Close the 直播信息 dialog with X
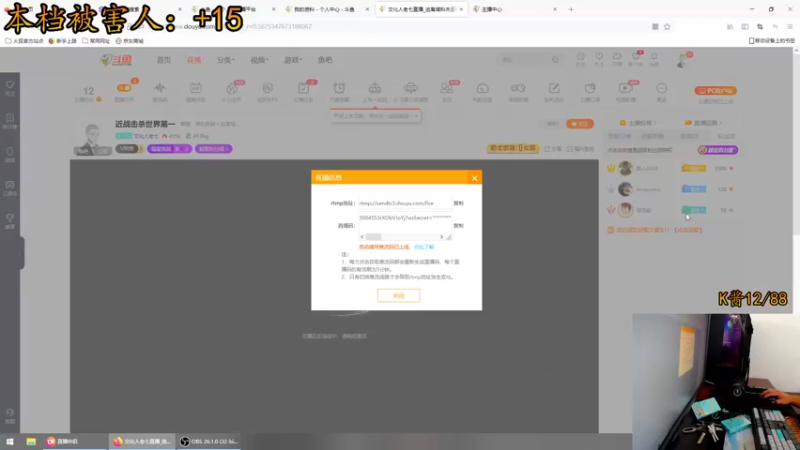The width and height of the screenshot is (800, 450). coord(474,178)
